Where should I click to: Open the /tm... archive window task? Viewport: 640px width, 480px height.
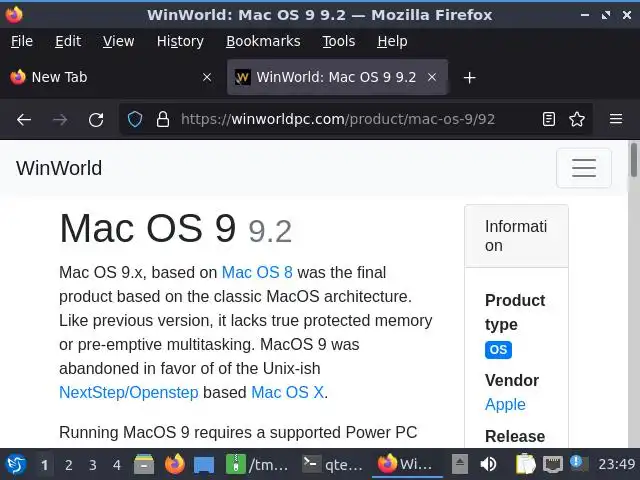tap(257, 464)
